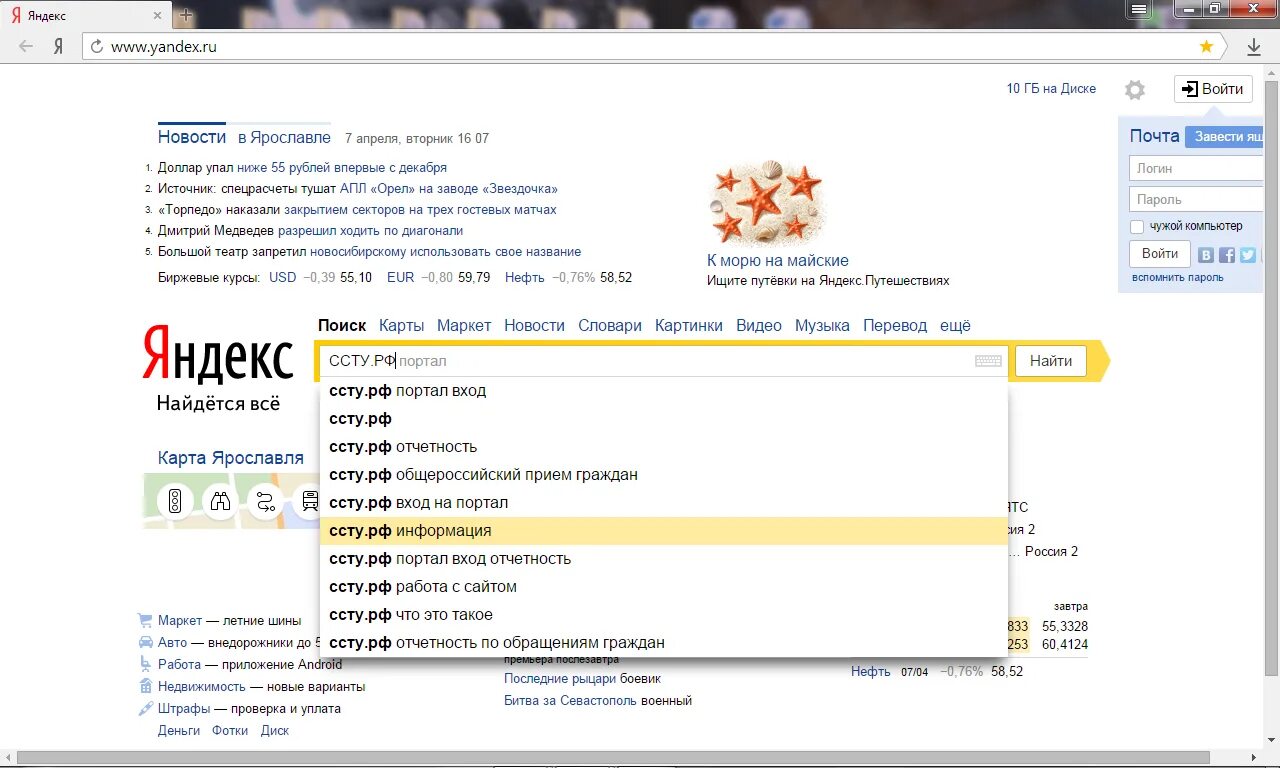1280x768 pixels.
Task: Show traffic on Yaroslavl map icon
Action: 175,501
